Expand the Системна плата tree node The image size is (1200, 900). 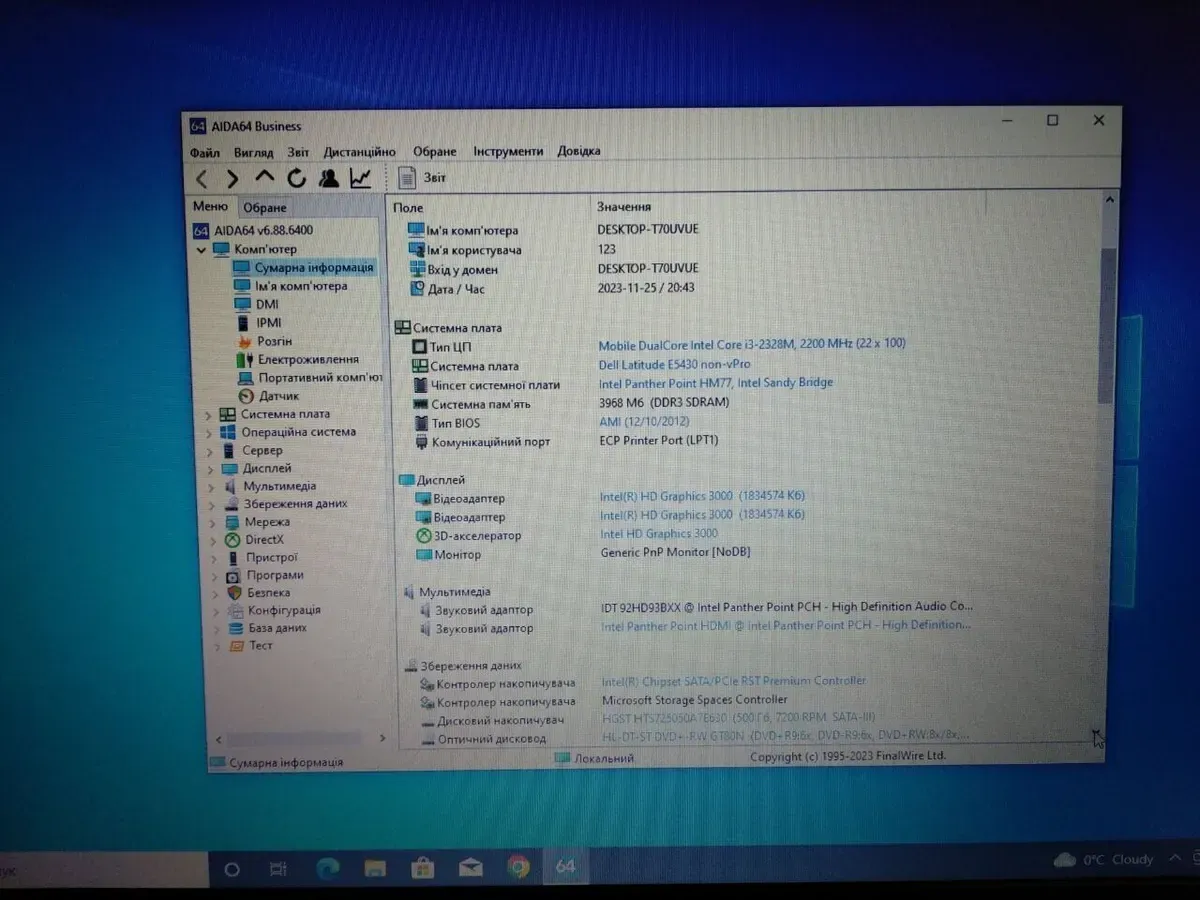click(209, 415)
